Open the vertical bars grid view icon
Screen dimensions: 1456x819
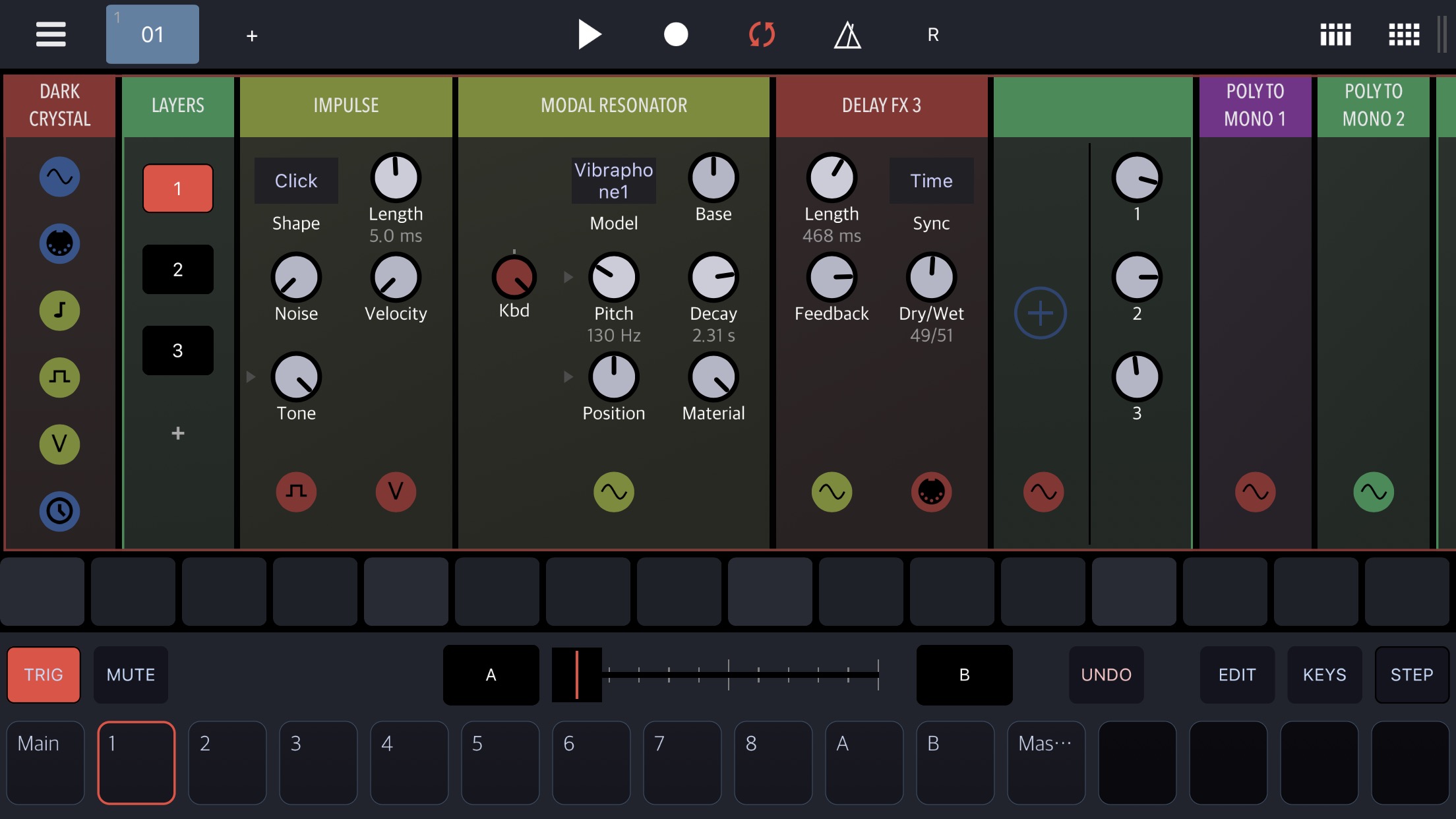[1335, 34]
